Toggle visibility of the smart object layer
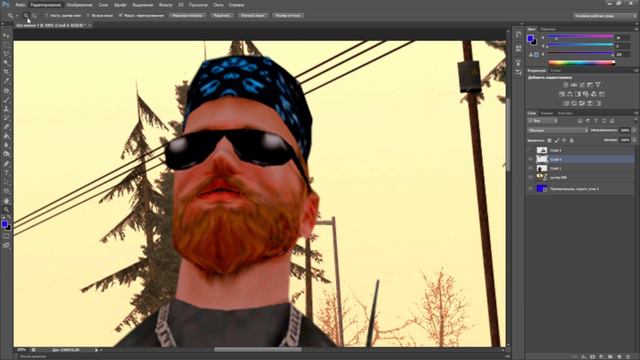The height and width of the screenshot is (360, 640). pyautogui.click(x=531, y=177)
